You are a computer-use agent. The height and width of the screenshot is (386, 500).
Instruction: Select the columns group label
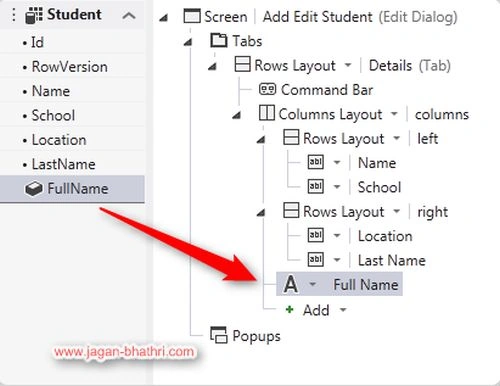coord(442,114)
